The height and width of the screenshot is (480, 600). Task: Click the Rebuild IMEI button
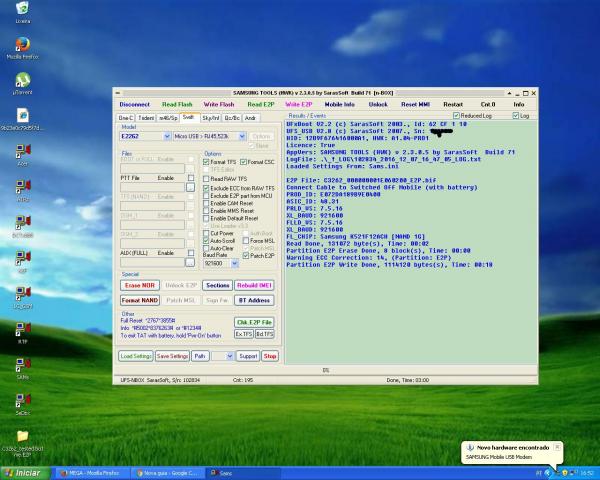254,286
